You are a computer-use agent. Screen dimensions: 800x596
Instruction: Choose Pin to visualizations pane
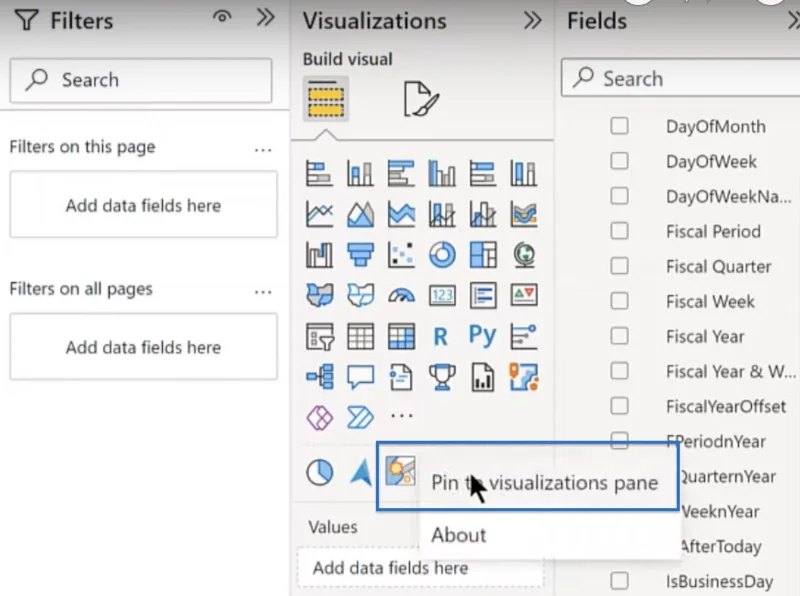point(544,482)
